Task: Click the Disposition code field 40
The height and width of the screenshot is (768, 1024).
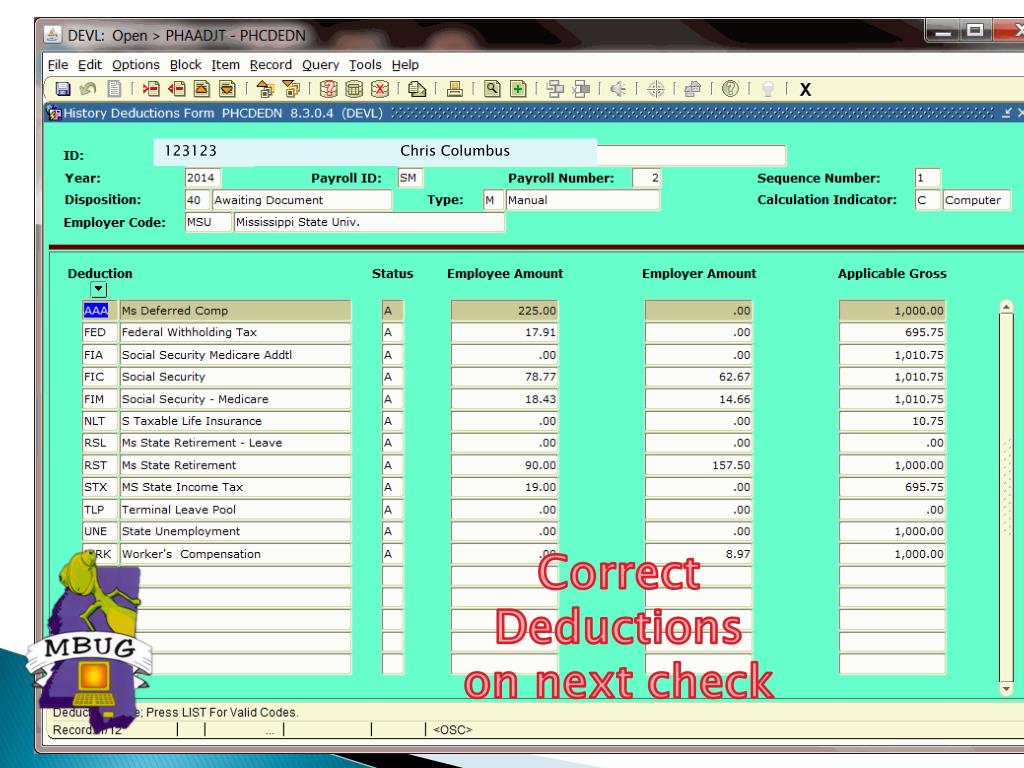Action: 197,200
